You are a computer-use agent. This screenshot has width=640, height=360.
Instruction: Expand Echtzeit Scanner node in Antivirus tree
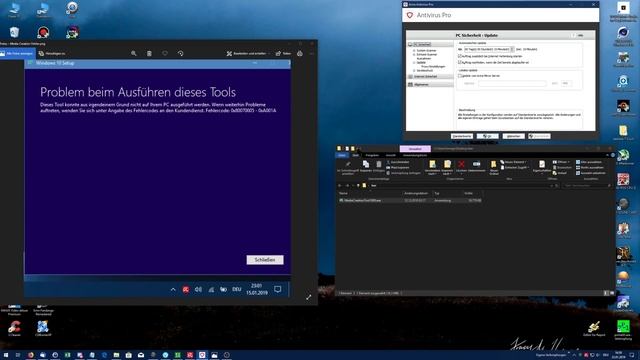414,55
